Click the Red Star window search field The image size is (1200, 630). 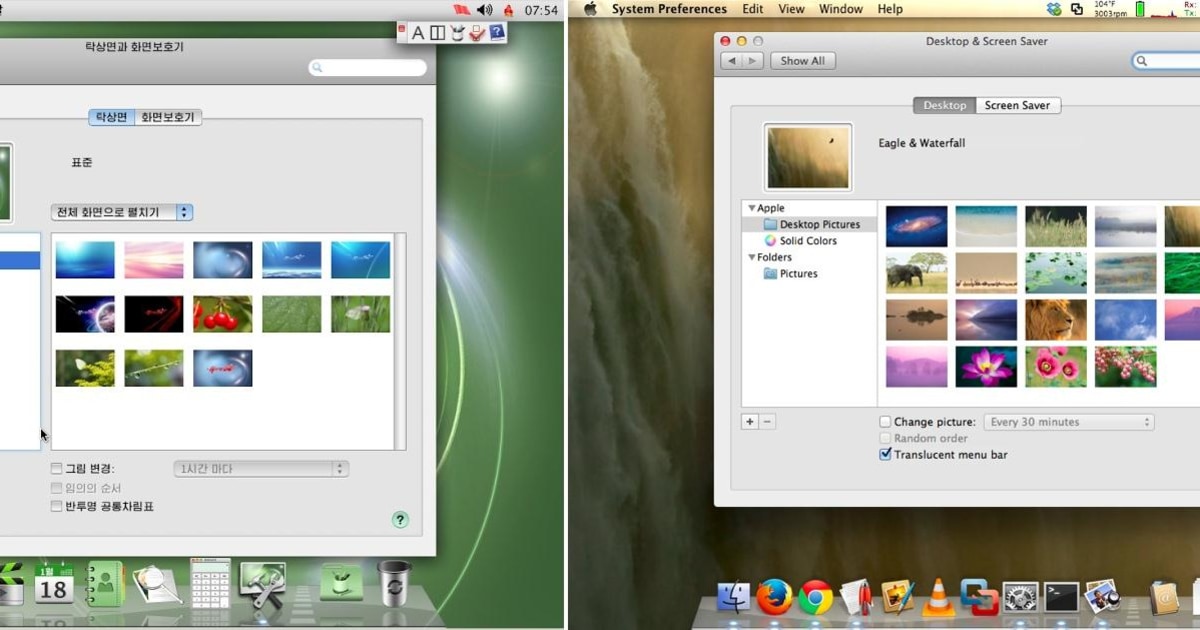368,68
